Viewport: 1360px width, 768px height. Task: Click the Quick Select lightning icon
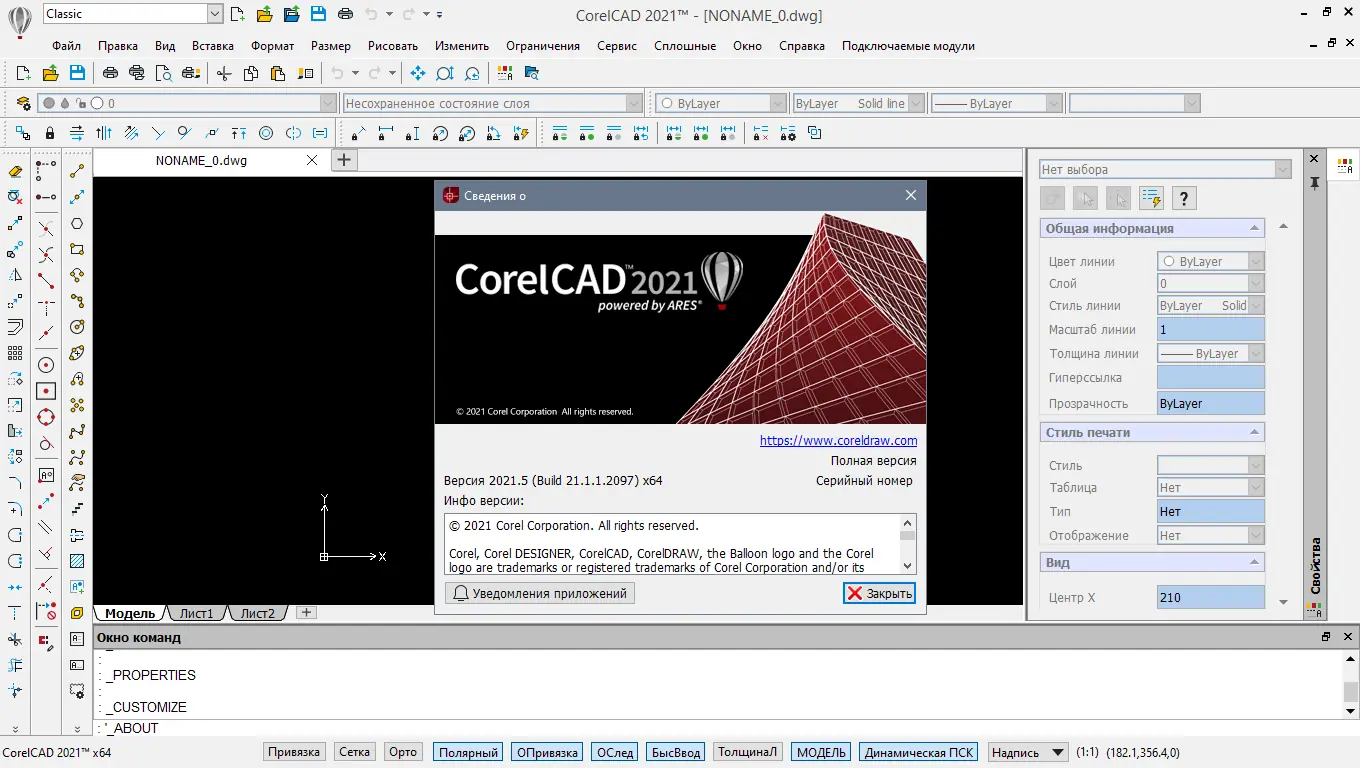pos(1151,198)
